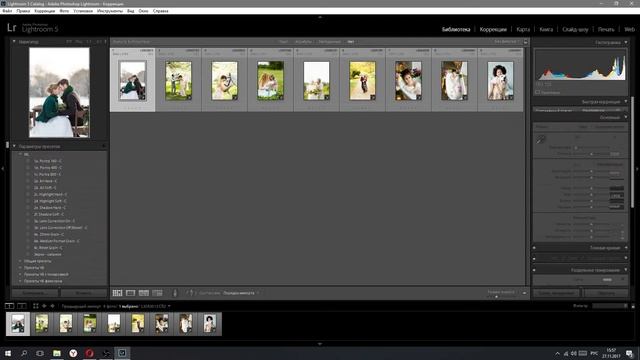Collapse the Histogram panel
This screenshot has height=360, width=640.
tap(626, 42)
